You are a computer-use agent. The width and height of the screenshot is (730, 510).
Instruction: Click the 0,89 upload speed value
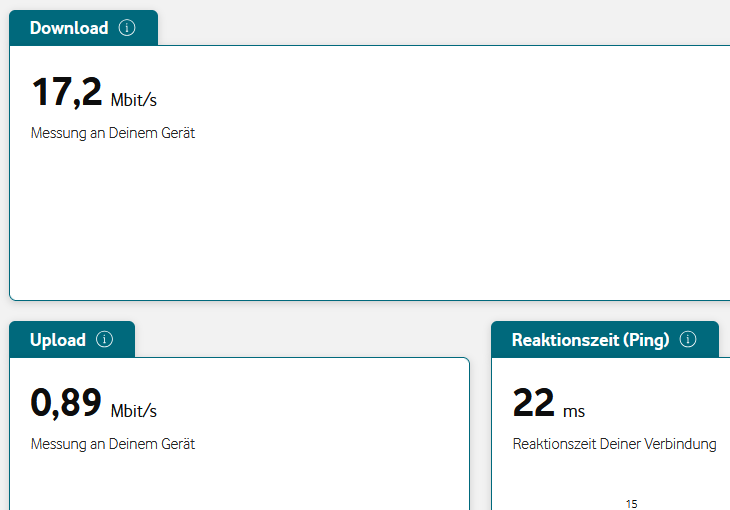coord(67,403)
